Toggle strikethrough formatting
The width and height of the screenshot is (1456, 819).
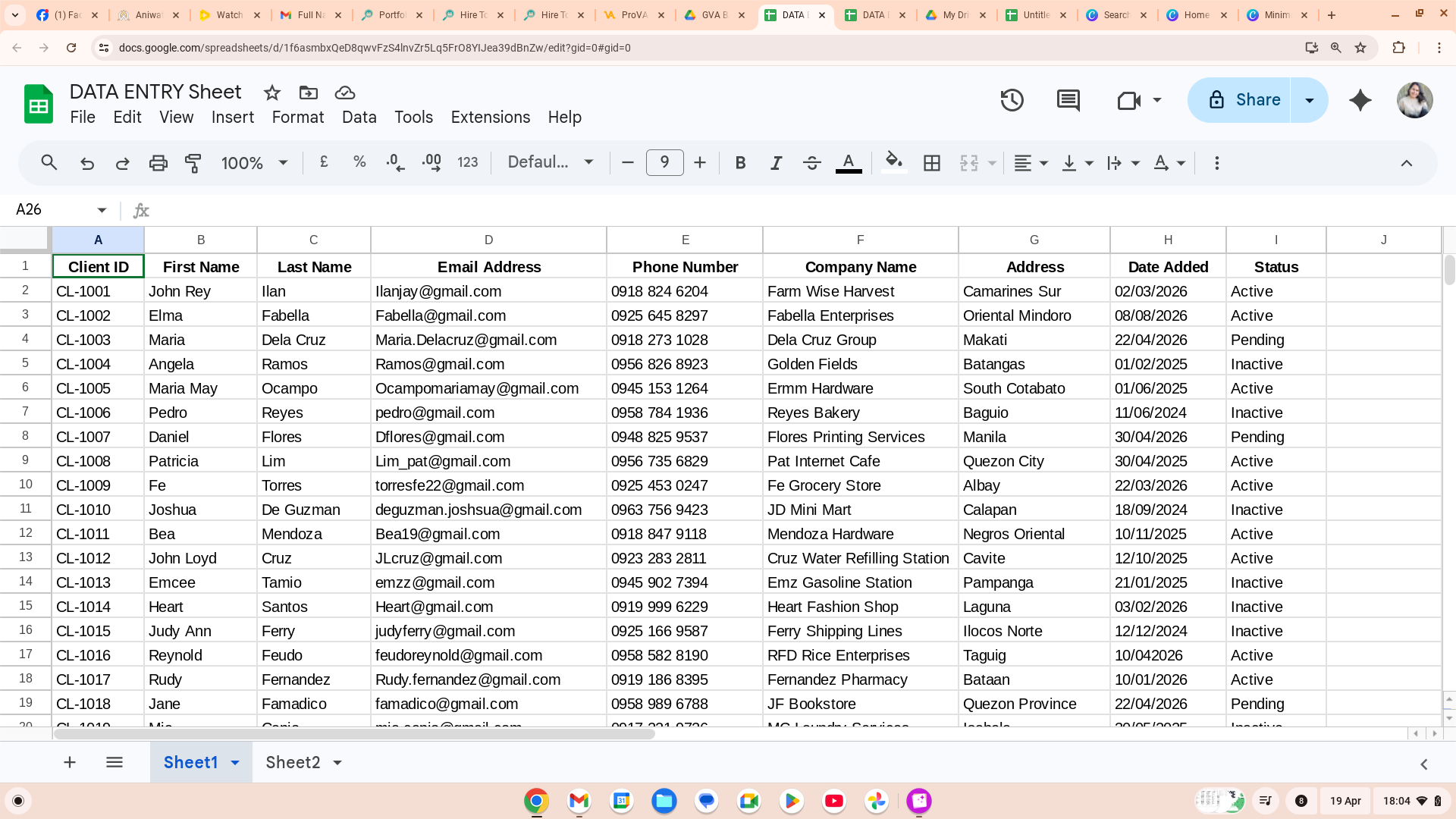coord(811,163)
